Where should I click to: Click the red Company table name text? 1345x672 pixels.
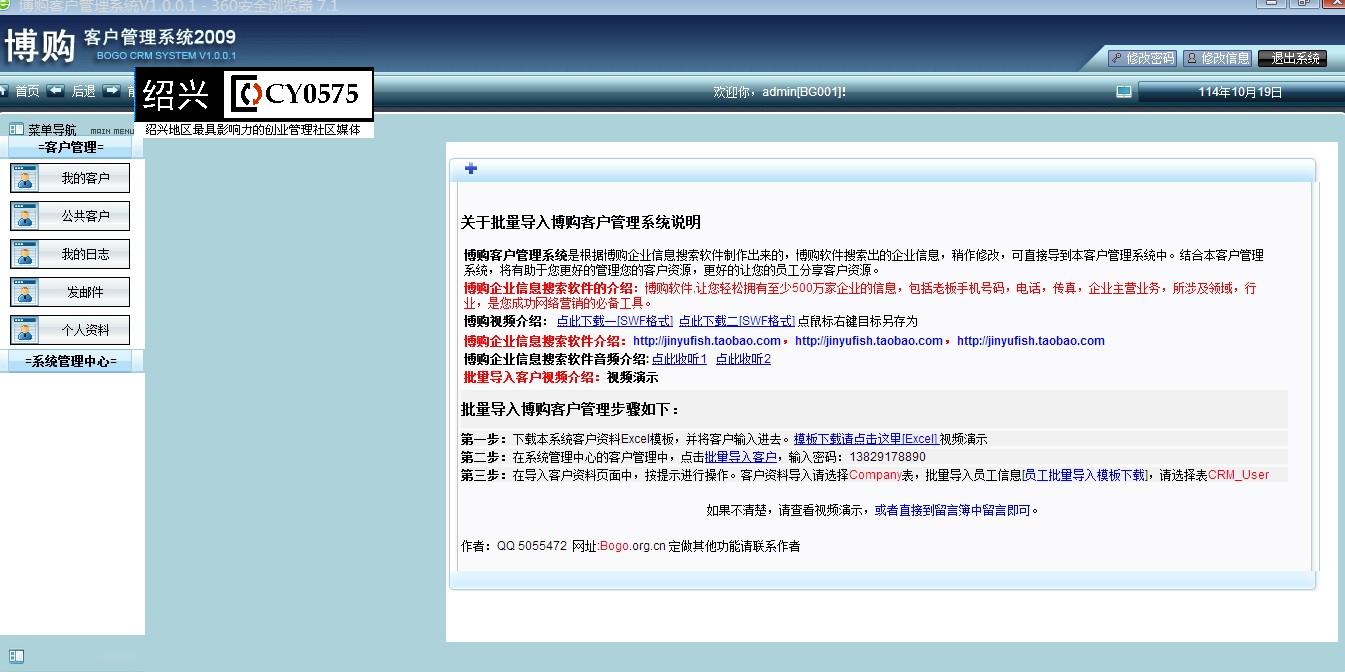tap(875, 475)
